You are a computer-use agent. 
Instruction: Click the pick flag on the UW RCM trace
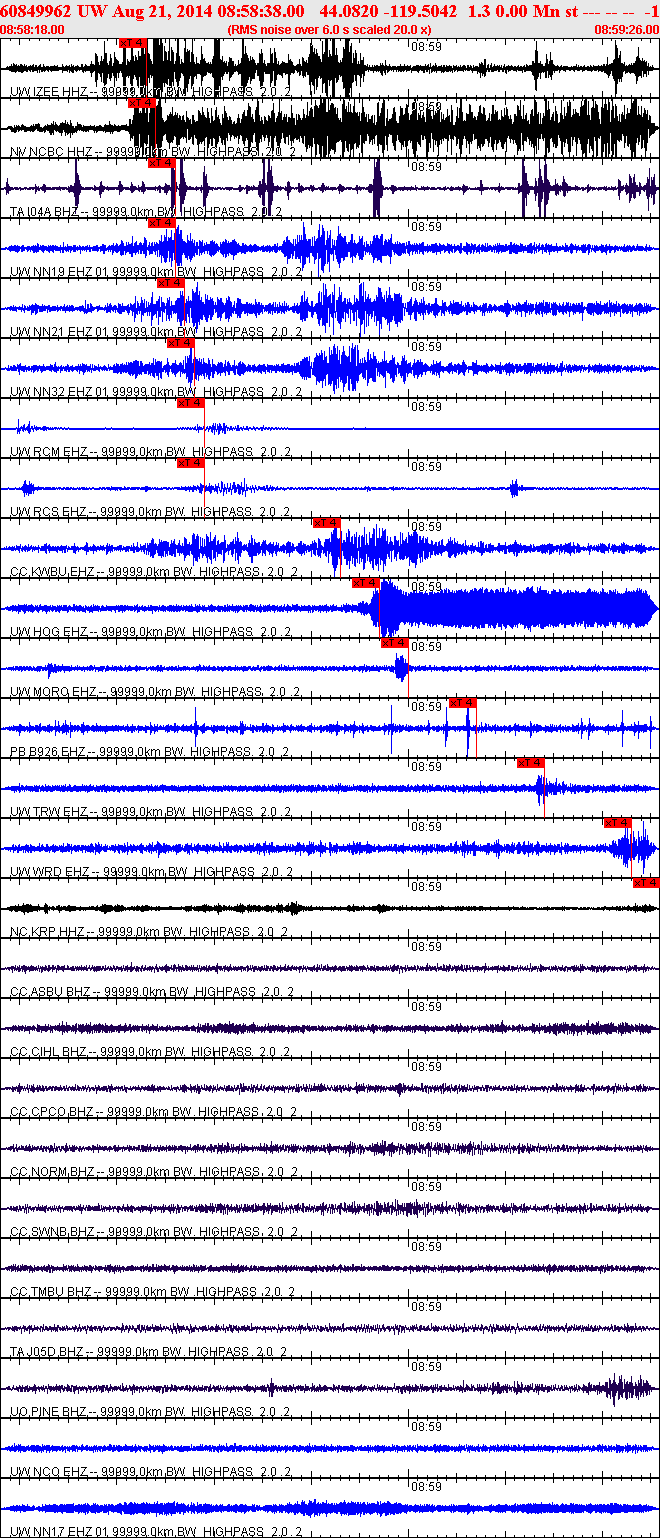click(190, 402)
